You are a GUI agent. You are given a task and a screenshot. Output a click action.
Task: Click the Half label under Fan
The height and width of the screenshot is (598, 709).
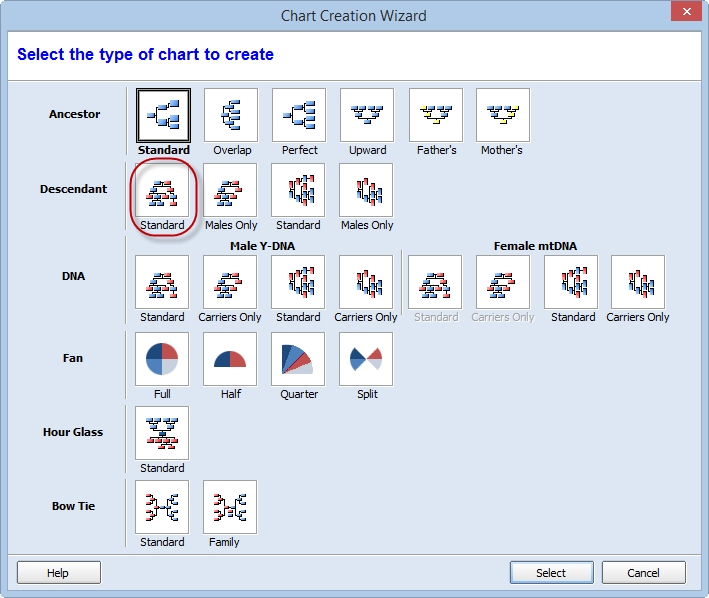click(x=231, y=395)
